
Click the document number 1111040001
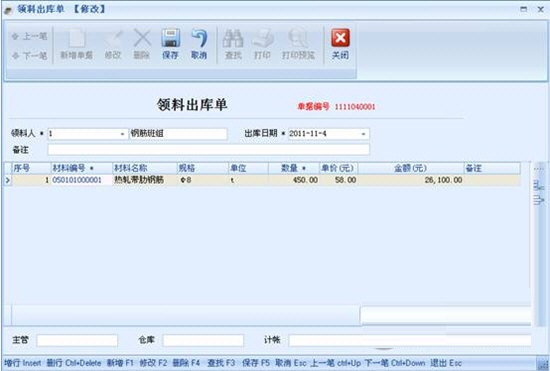pos(355,107)
